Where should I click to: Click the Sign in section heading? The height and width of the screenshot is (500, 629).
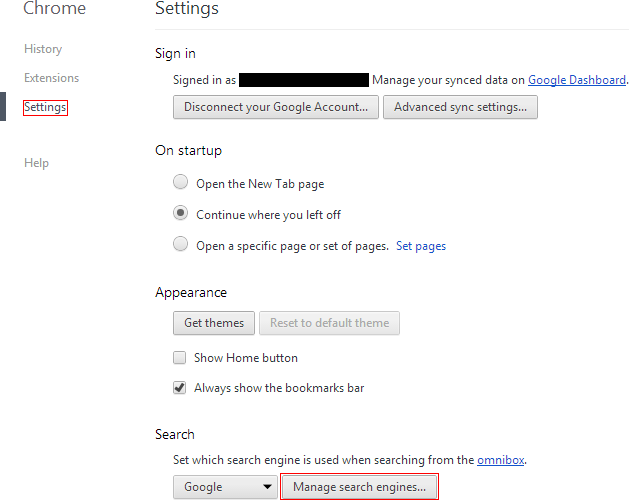coord(175,53)
